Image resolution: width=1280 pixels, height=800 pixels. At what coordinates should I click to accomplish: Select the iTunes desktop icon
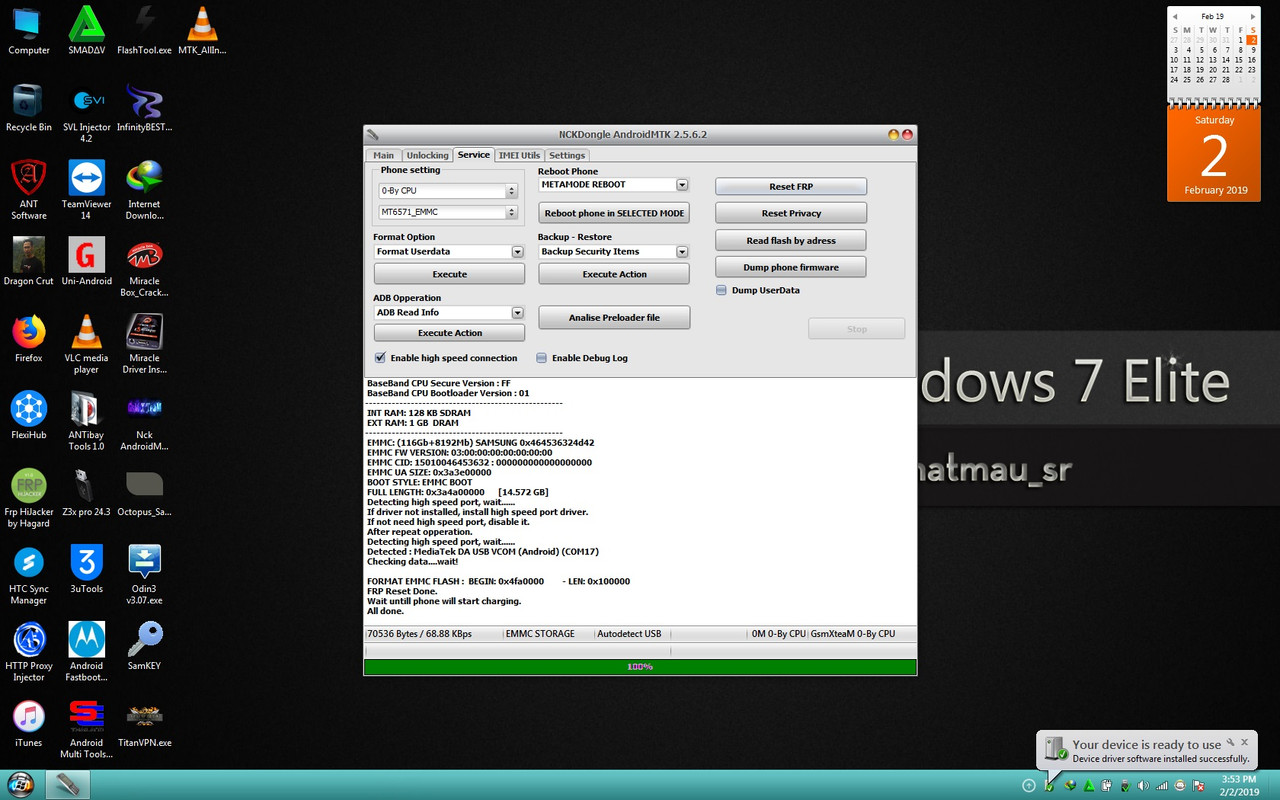coord(29,724)
